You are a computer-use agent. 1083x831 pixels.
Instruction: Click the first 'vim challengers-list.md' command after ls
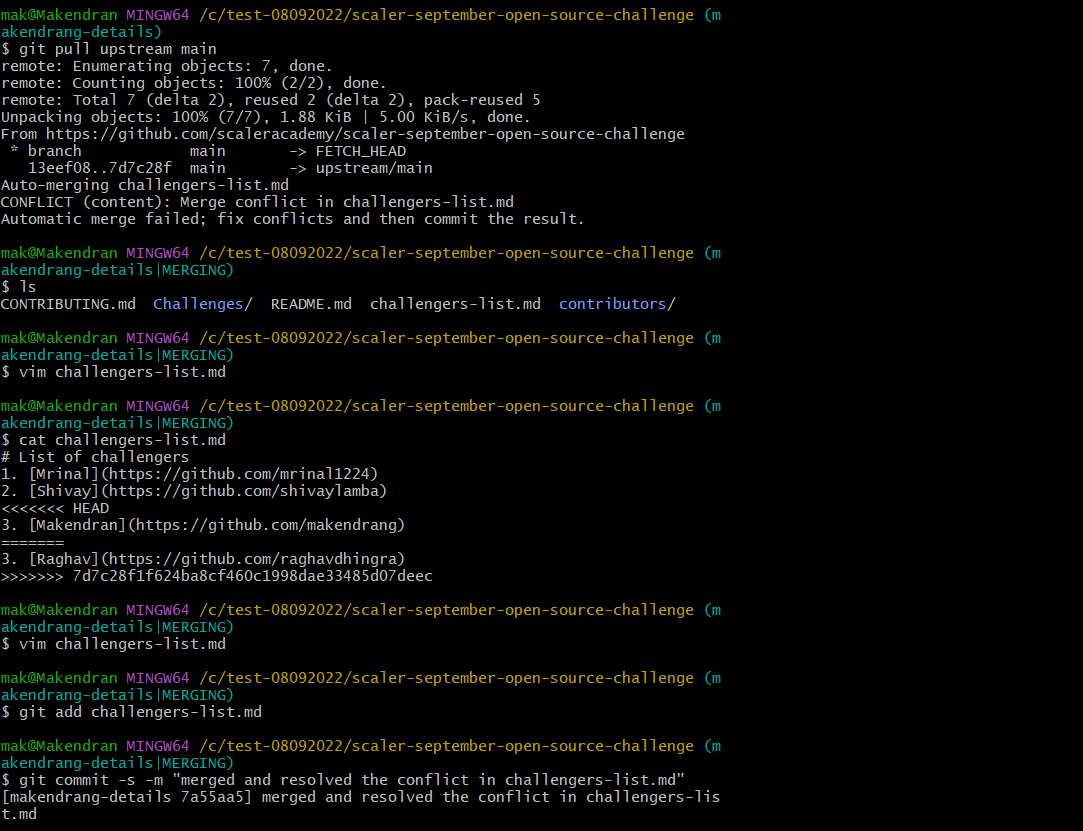122,372
